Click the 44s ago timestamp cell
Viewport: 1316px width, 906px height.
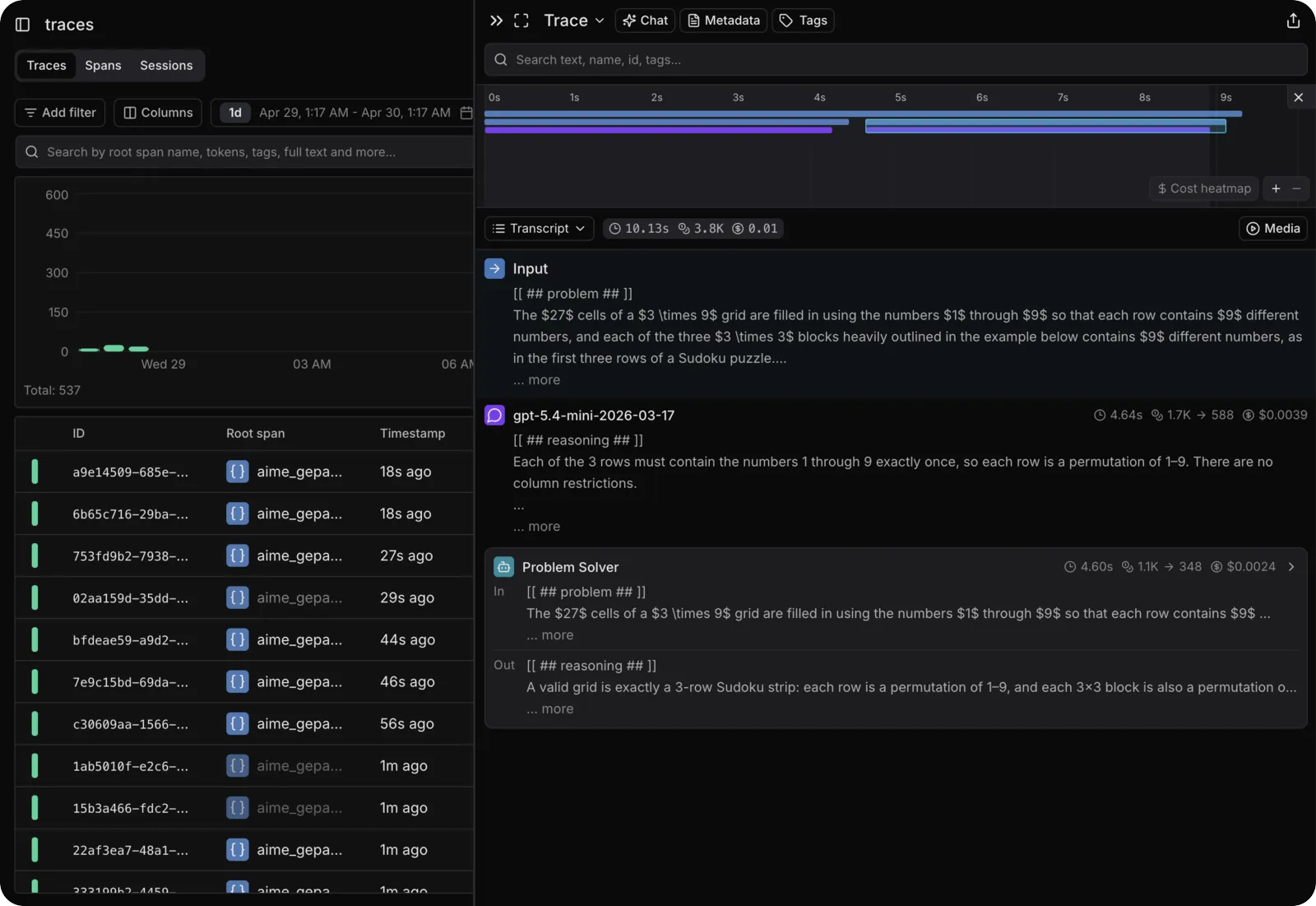407,639
